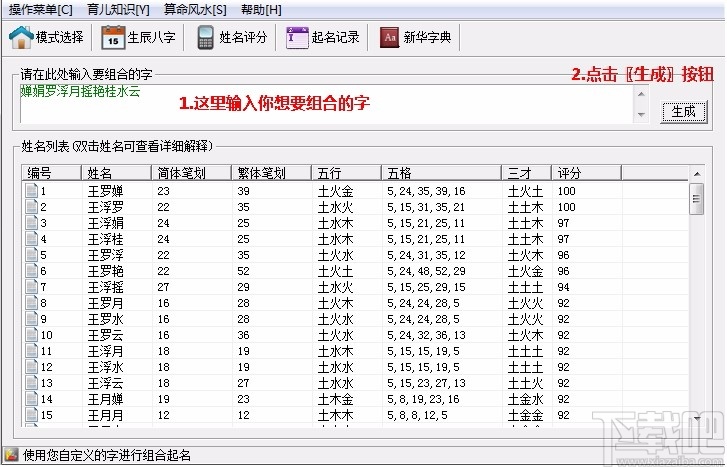
Task: Click the 生成 button
Action: (683, 112)
